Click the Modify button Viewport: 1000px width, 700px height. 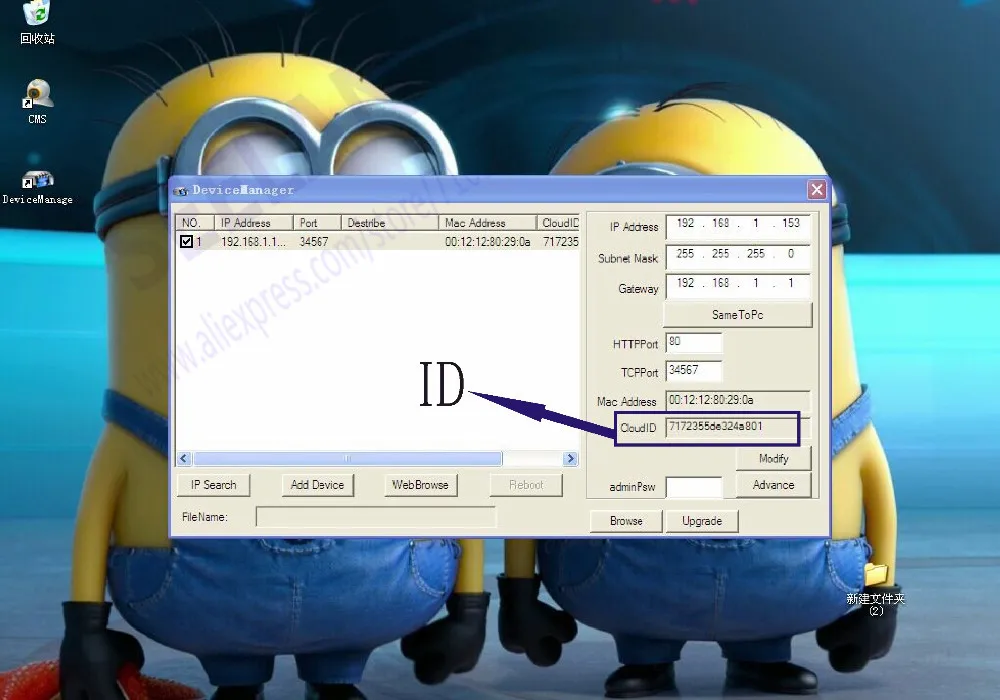coord(774,459)
